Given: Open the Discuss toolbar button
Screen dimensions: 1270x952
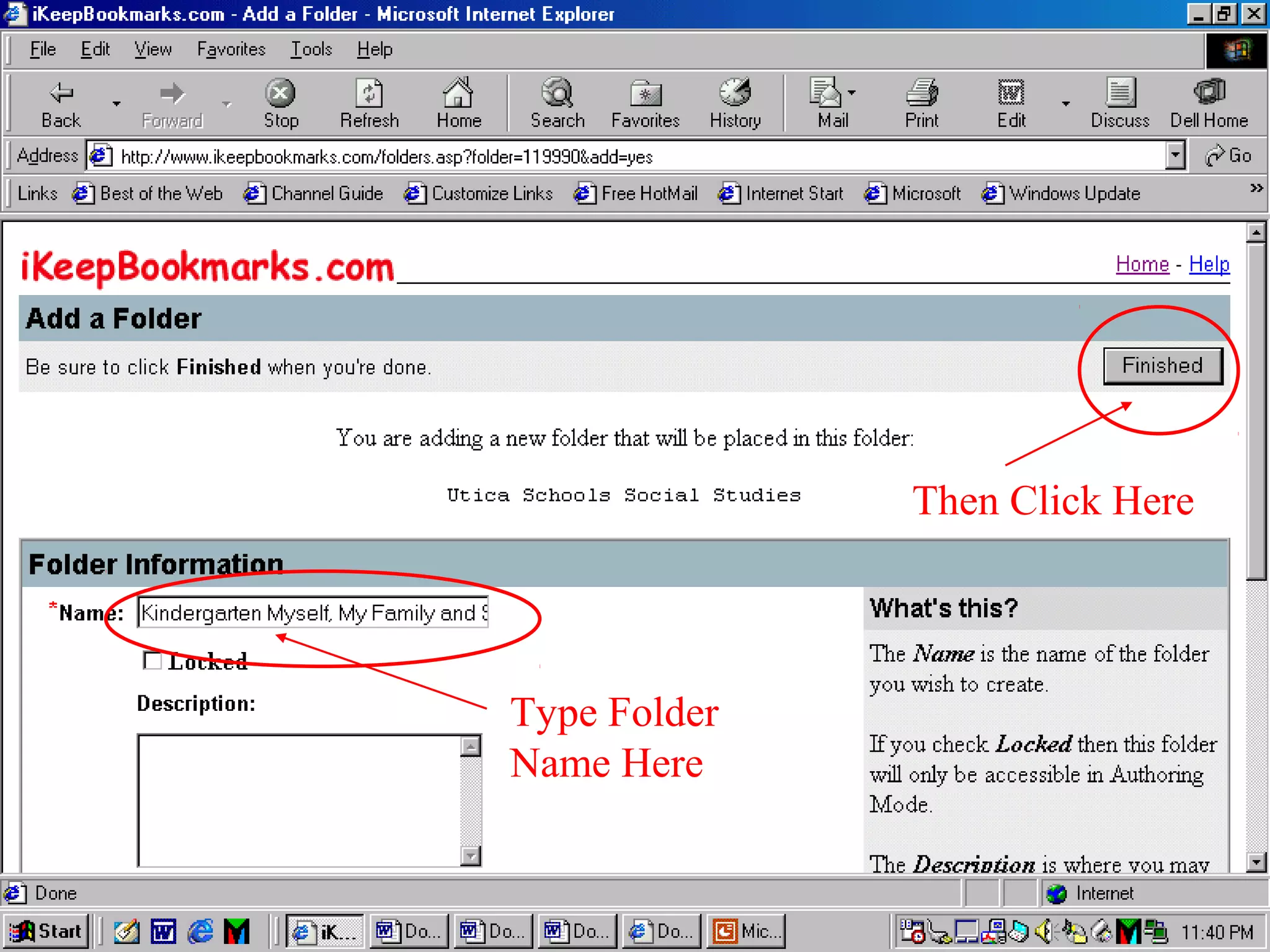Looking at the screenshot, I should 1120,104.
